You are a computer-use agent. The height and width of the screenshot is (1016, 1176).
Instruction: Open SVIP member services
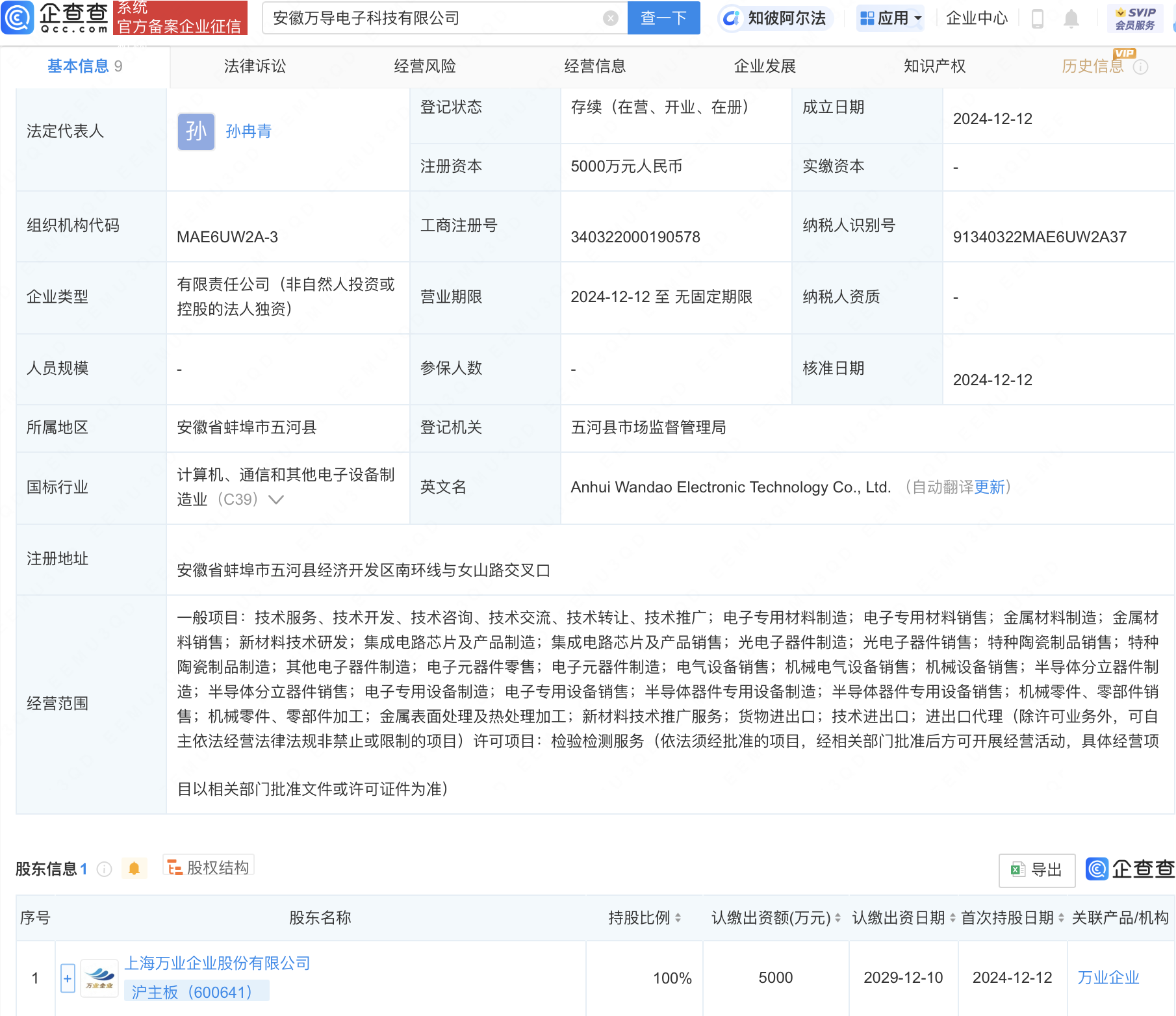coord(1135,18)
